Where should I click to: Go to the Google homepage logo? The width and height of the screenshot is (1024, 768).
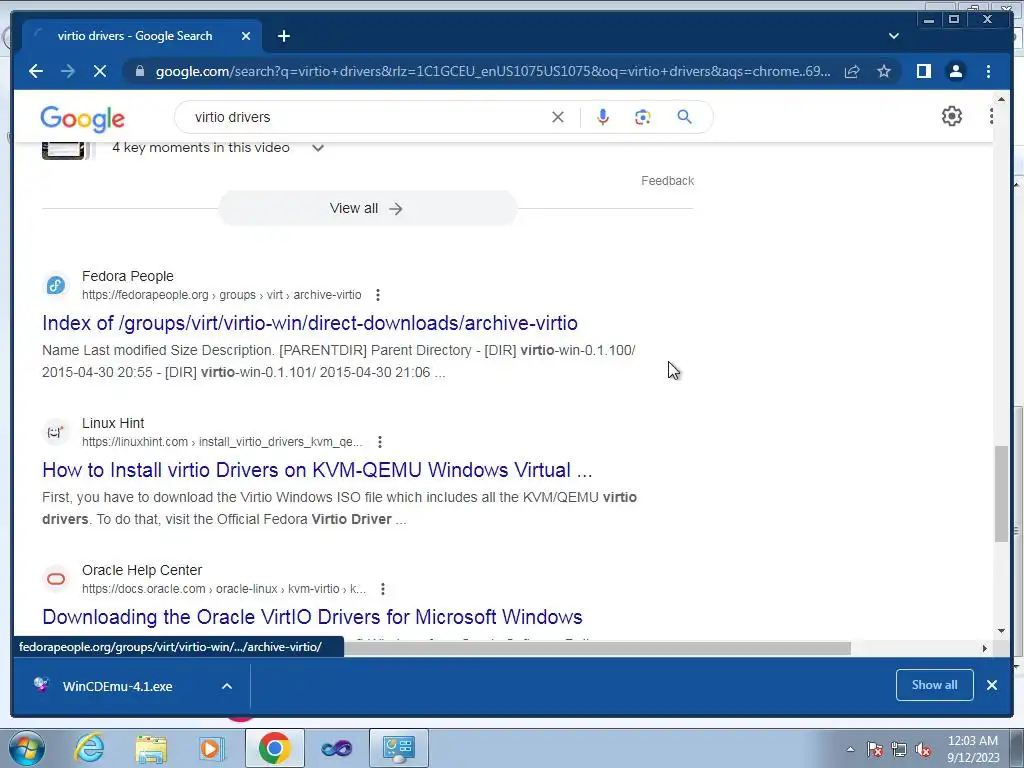tap(82, 119)
